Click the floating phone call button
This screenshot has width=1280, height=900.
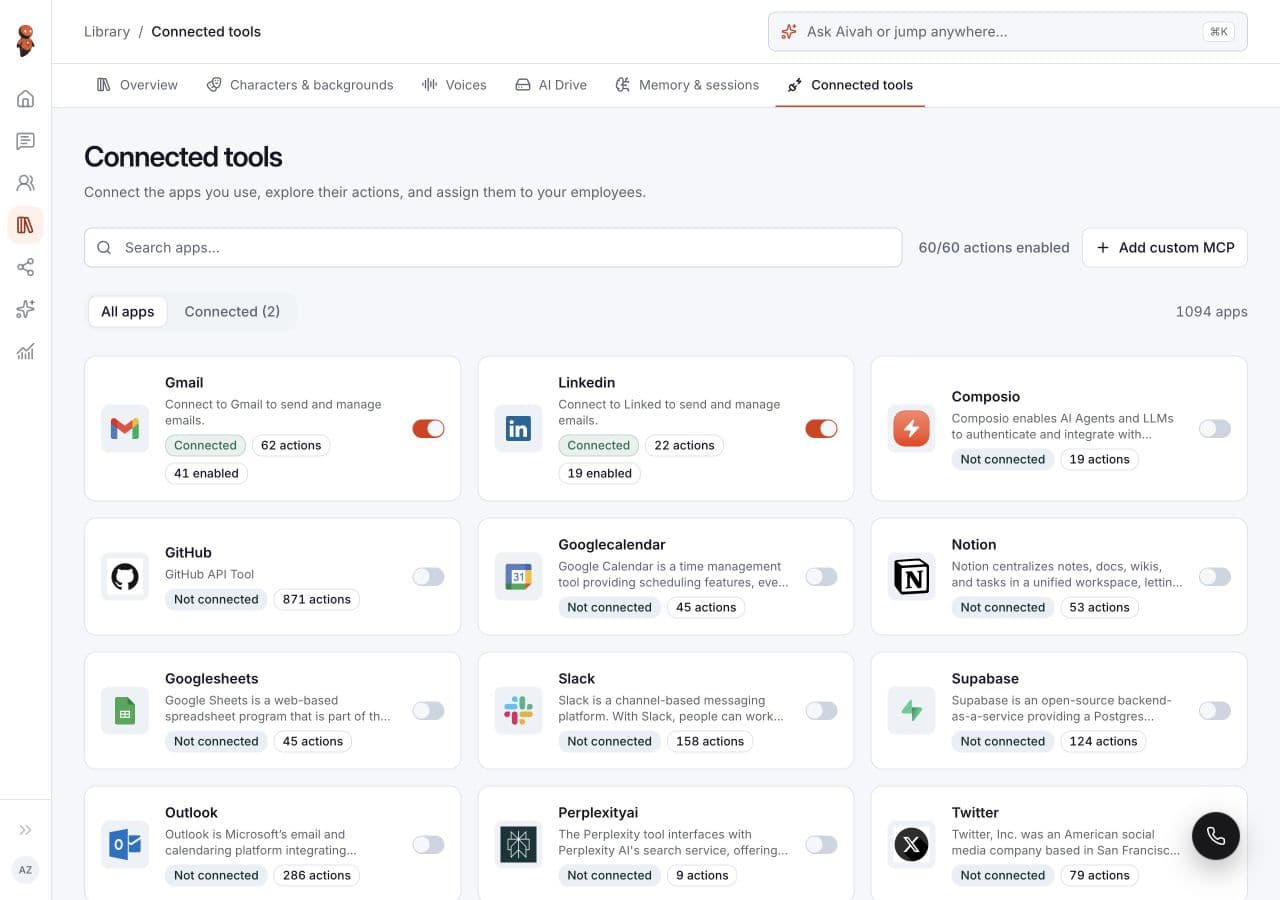coord(1216,836)
